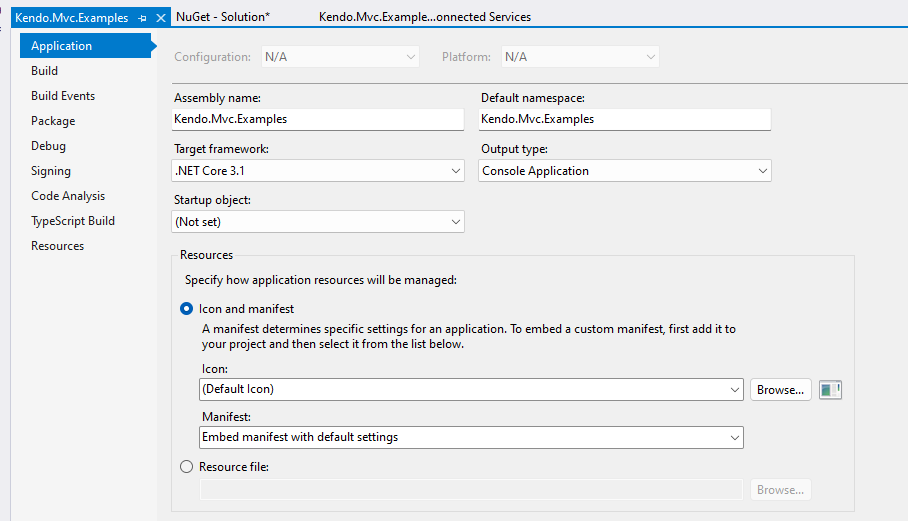The width and height of the screenshot is (908, 521).
Task: Open the Connected Services document tab
Action: coord(424,17)
